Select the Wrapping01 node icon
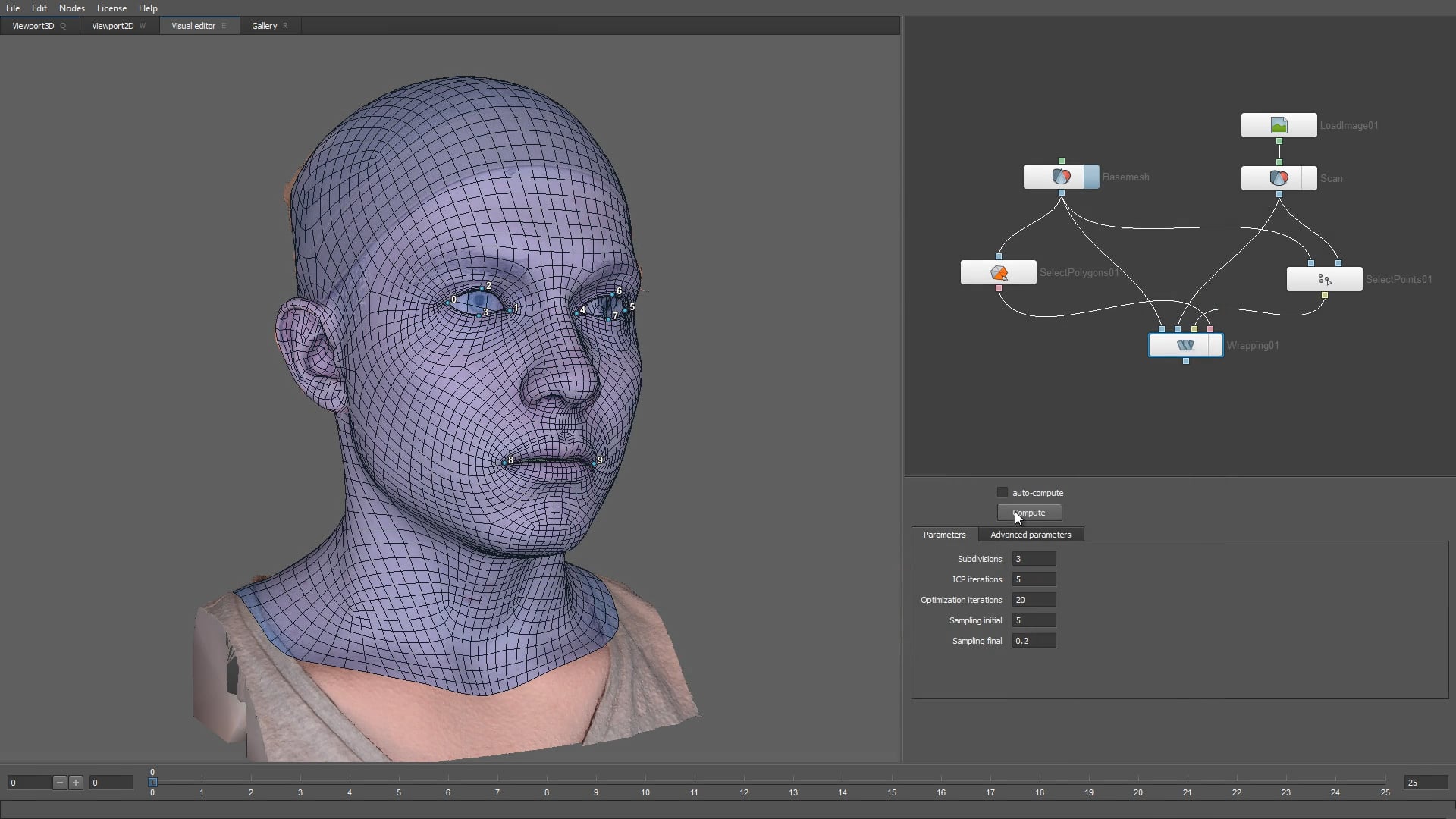 (x=1185, y=345)
